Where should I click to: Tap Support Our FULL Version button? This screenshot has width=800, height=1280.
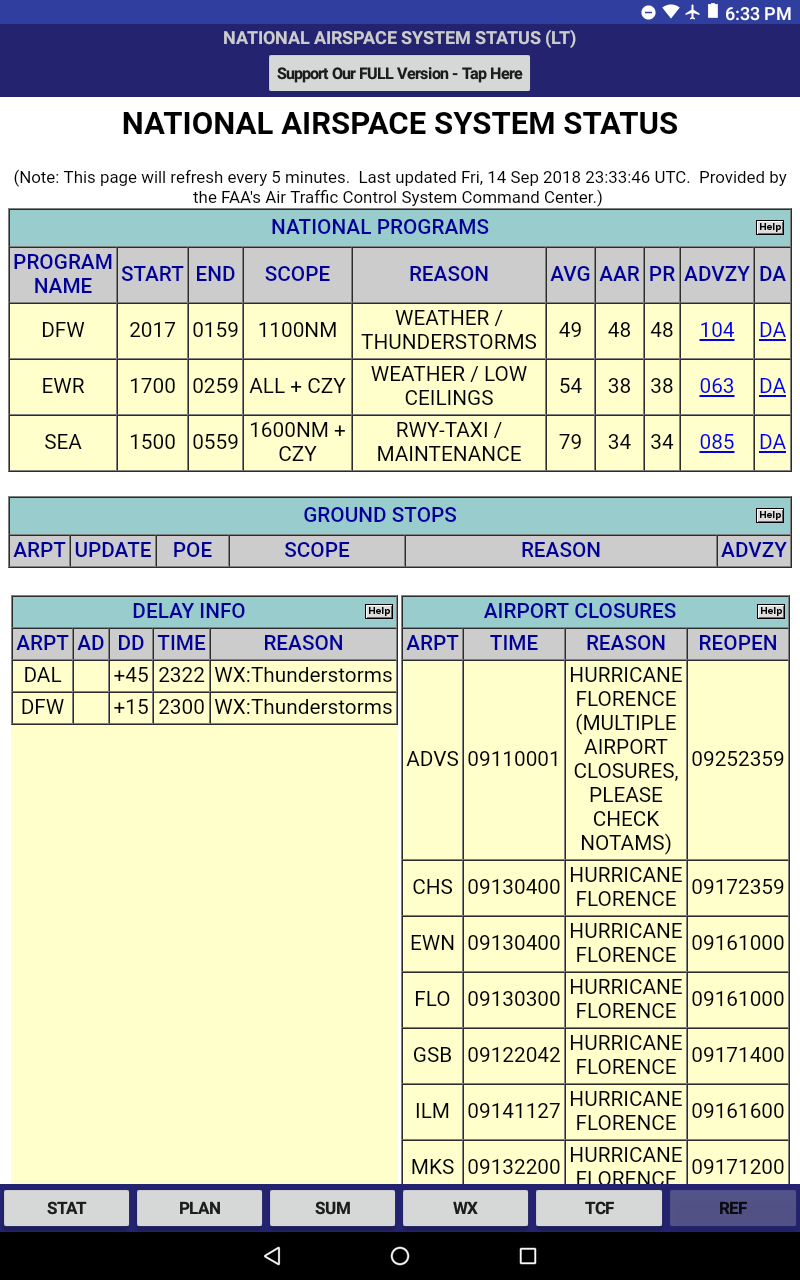400,74
